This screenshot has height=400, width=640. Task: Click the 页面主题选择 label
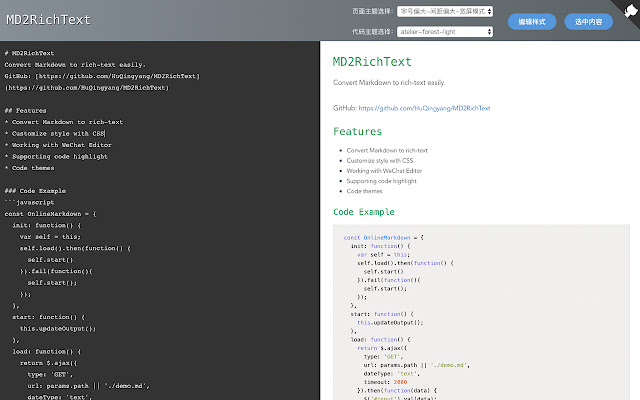pos(373,12)
